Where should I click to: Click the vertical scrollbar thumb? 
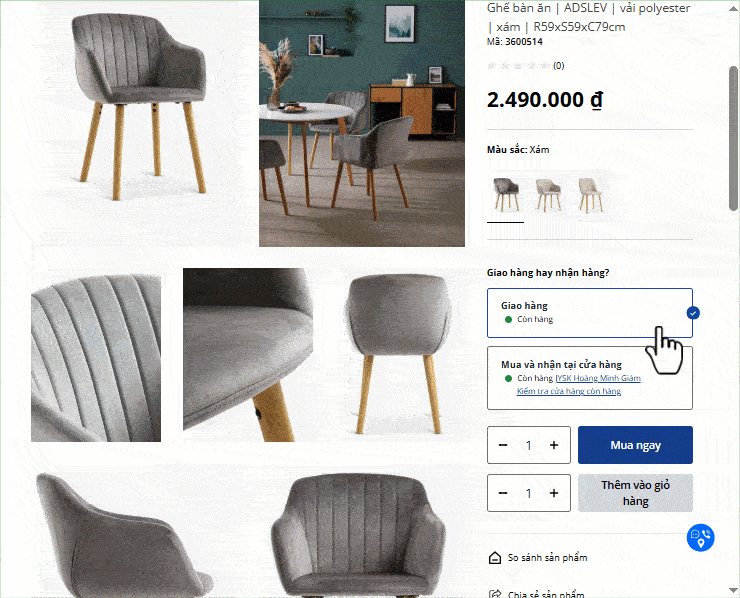click(733, 138)
